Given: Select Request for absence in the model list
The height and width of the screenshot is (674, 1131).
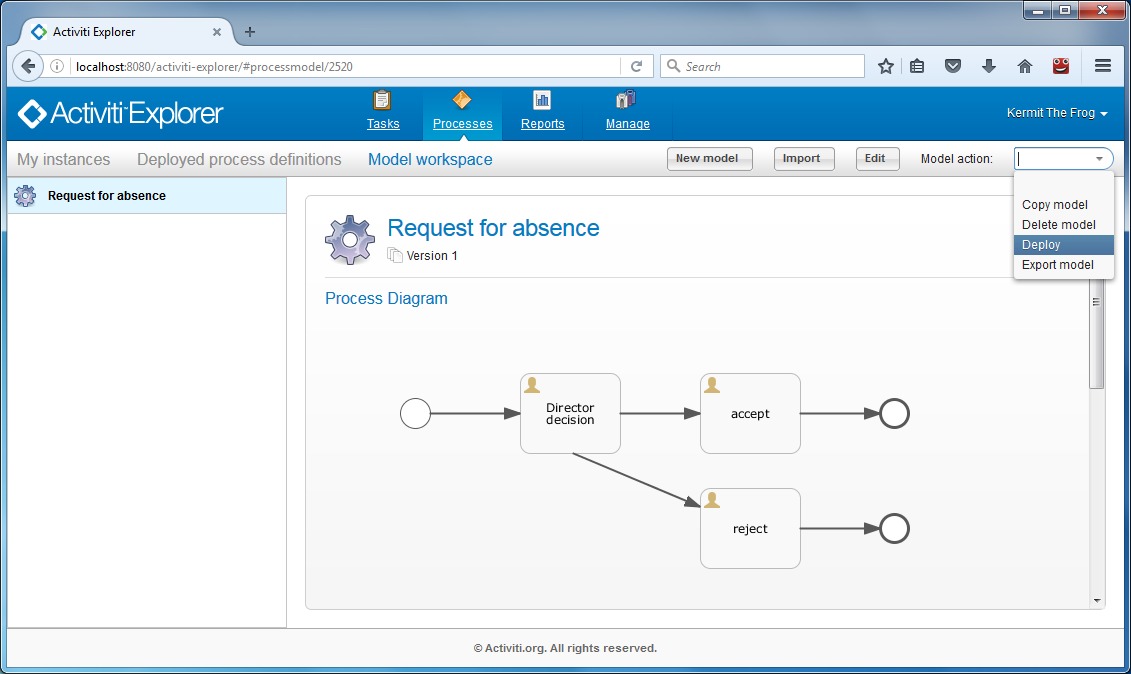Looking at the screenshot, I should 107,196.
